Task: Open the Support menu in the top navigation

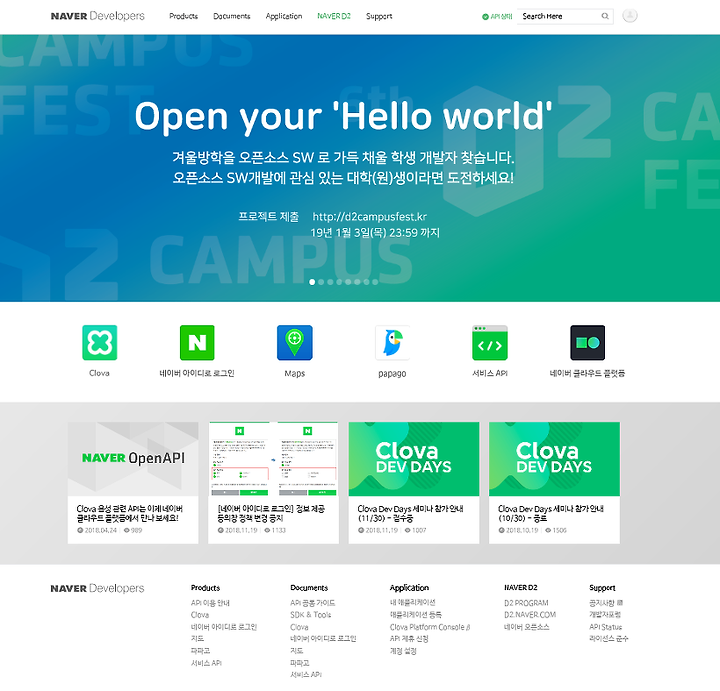Action: 379,16
